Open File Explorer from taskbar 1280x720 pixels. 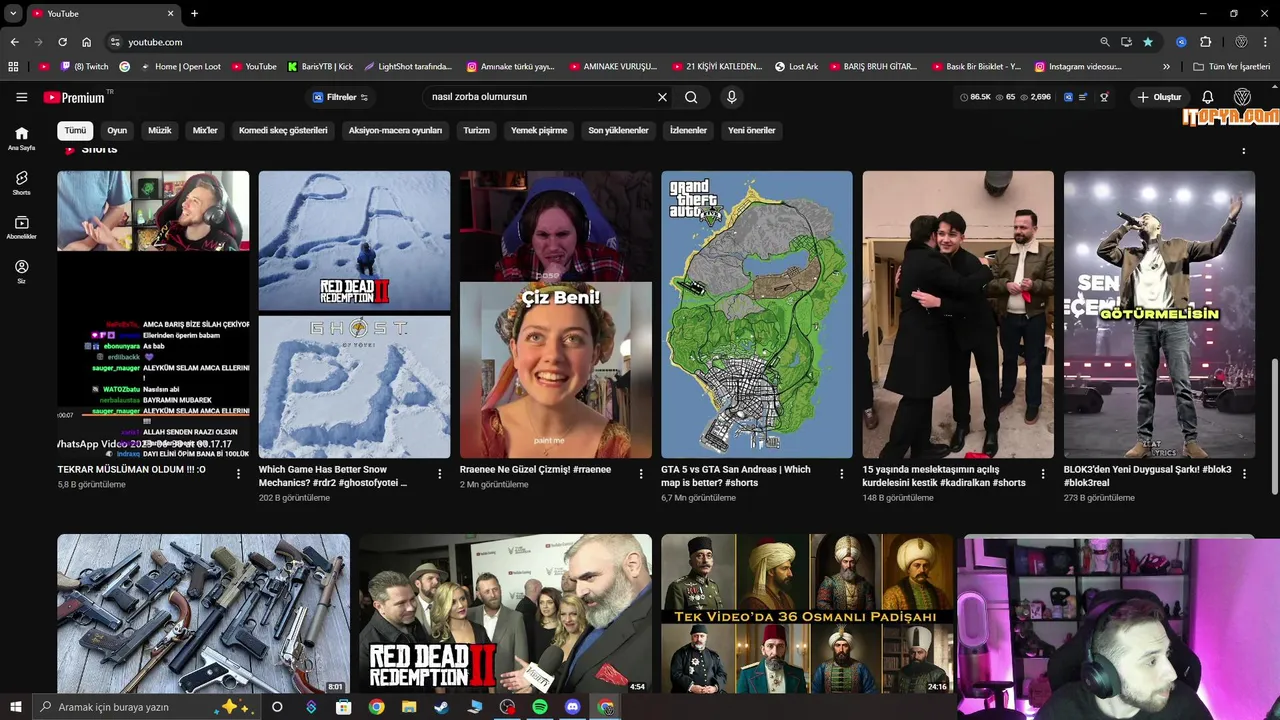[409, 707]
